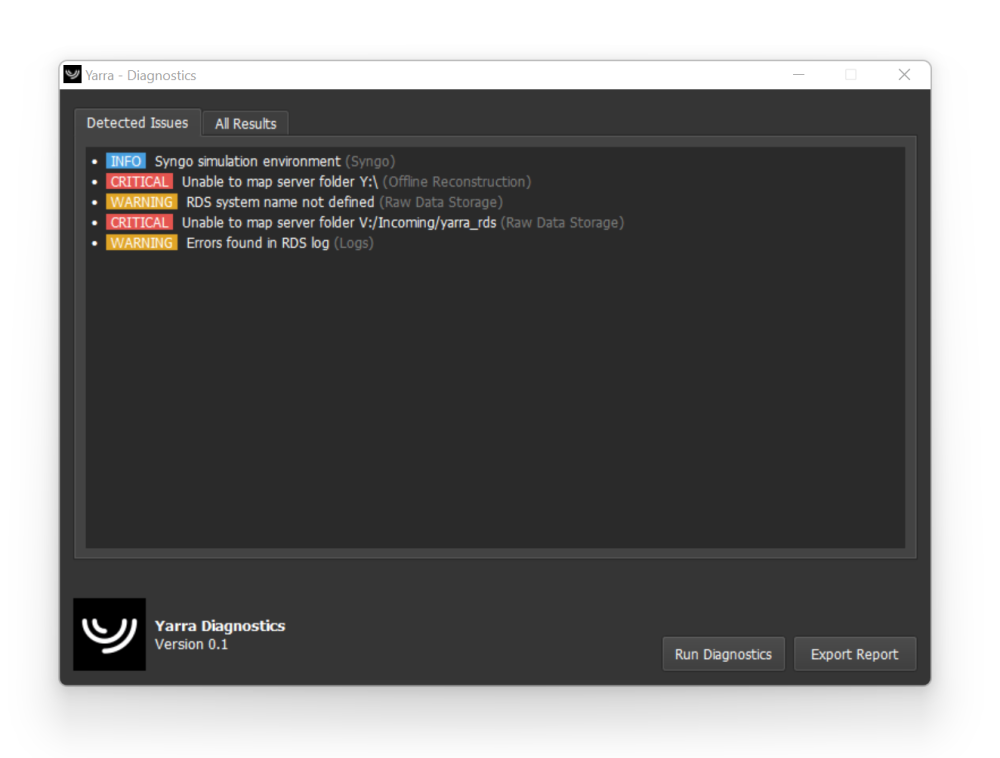Switch to the All Results tab
The image size is (1000, 758).
click(x=246, y=124)
